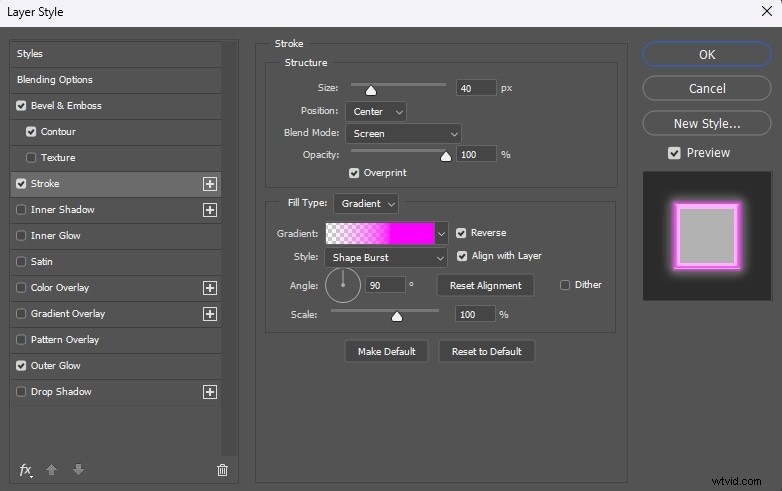This screenshot has height=491, width=782.
Task: Uncheck Align with Layer
Action: point(462,256)
